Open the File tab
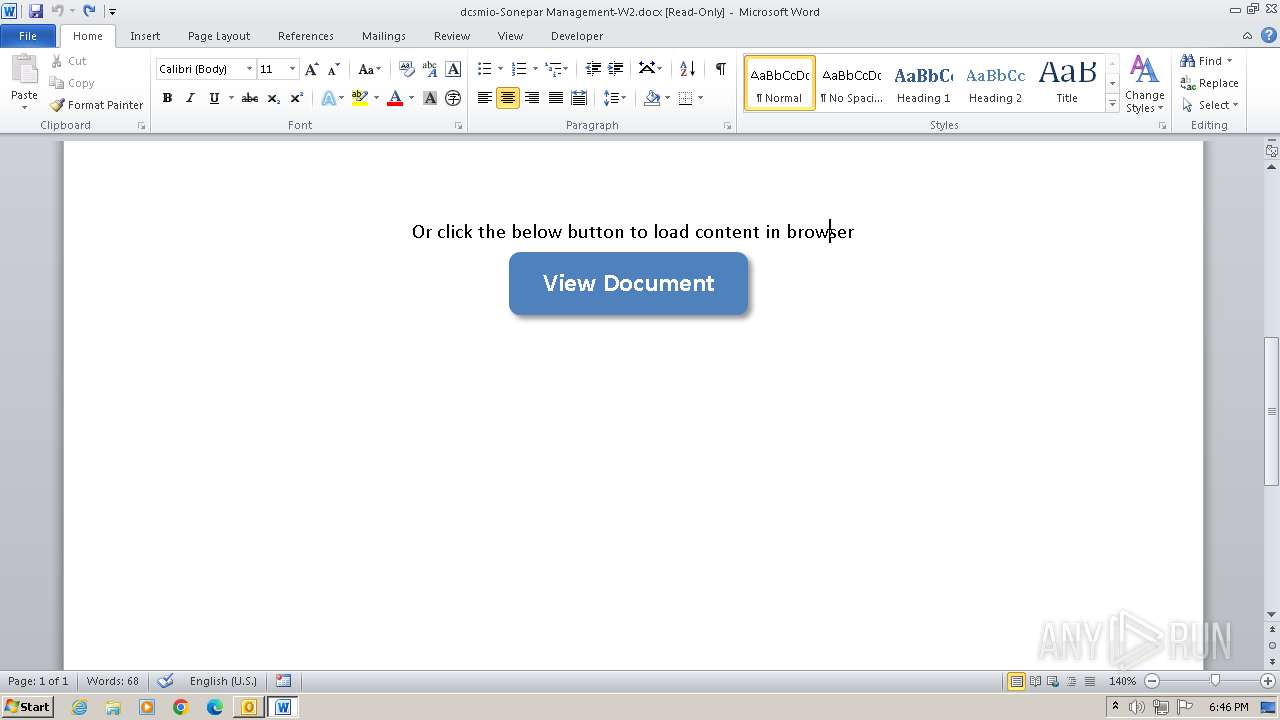 pos(28,36)
